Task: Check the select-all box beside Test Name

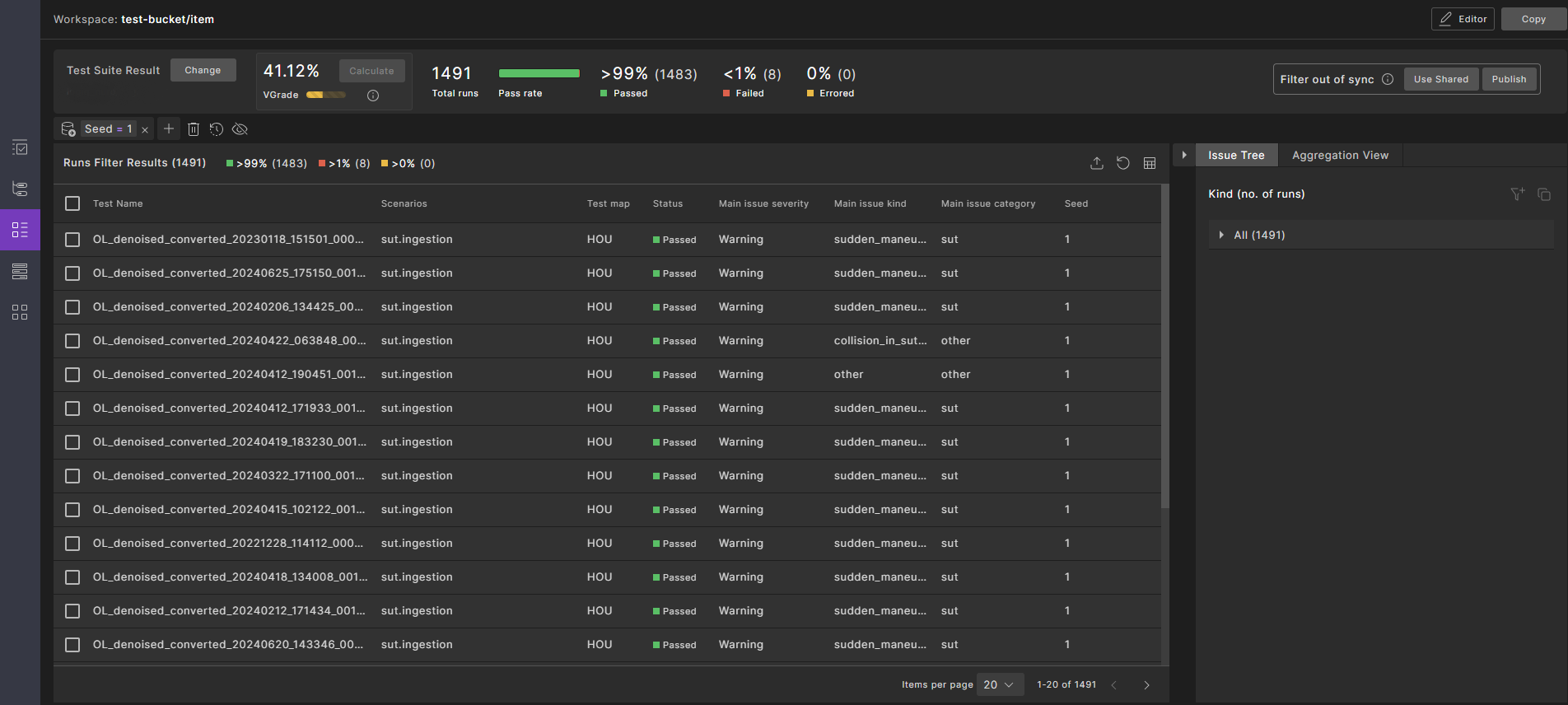Action: coord(72,203)
